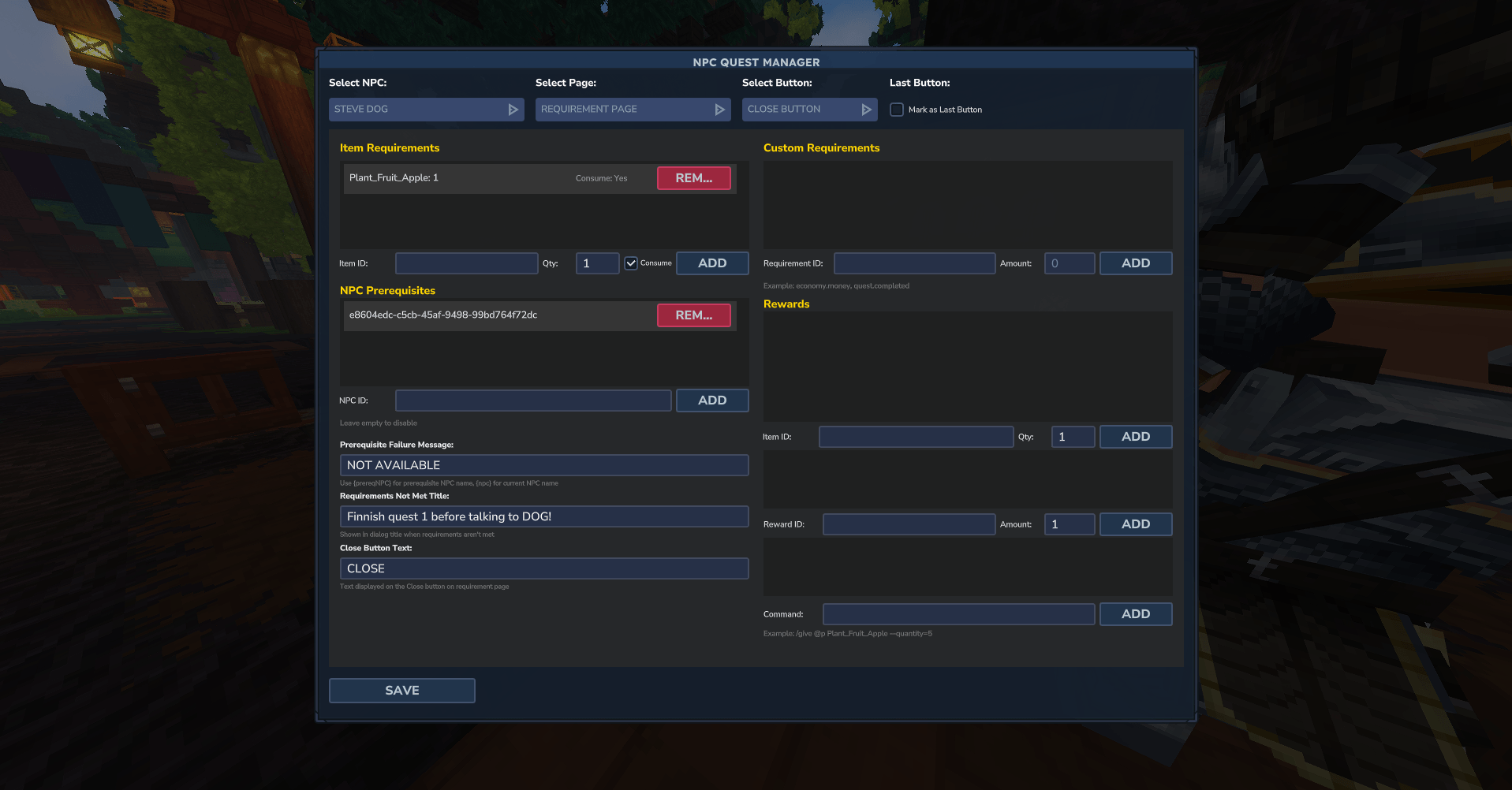
Task: Remove the NPC prerequisite entry
Action: [693, 315]
